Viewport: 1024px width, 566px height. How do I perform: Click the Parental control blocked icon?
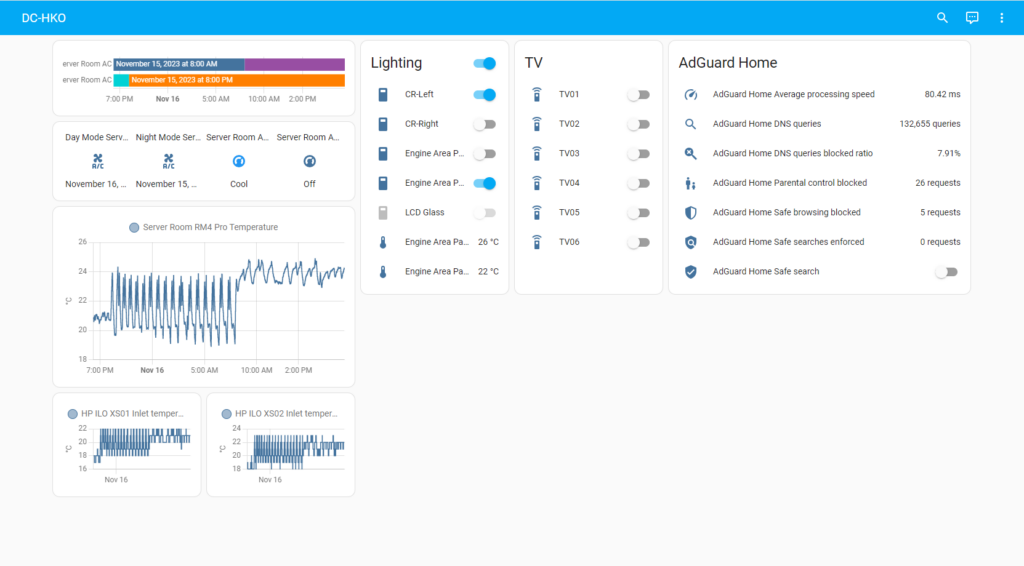coord(690,183)
